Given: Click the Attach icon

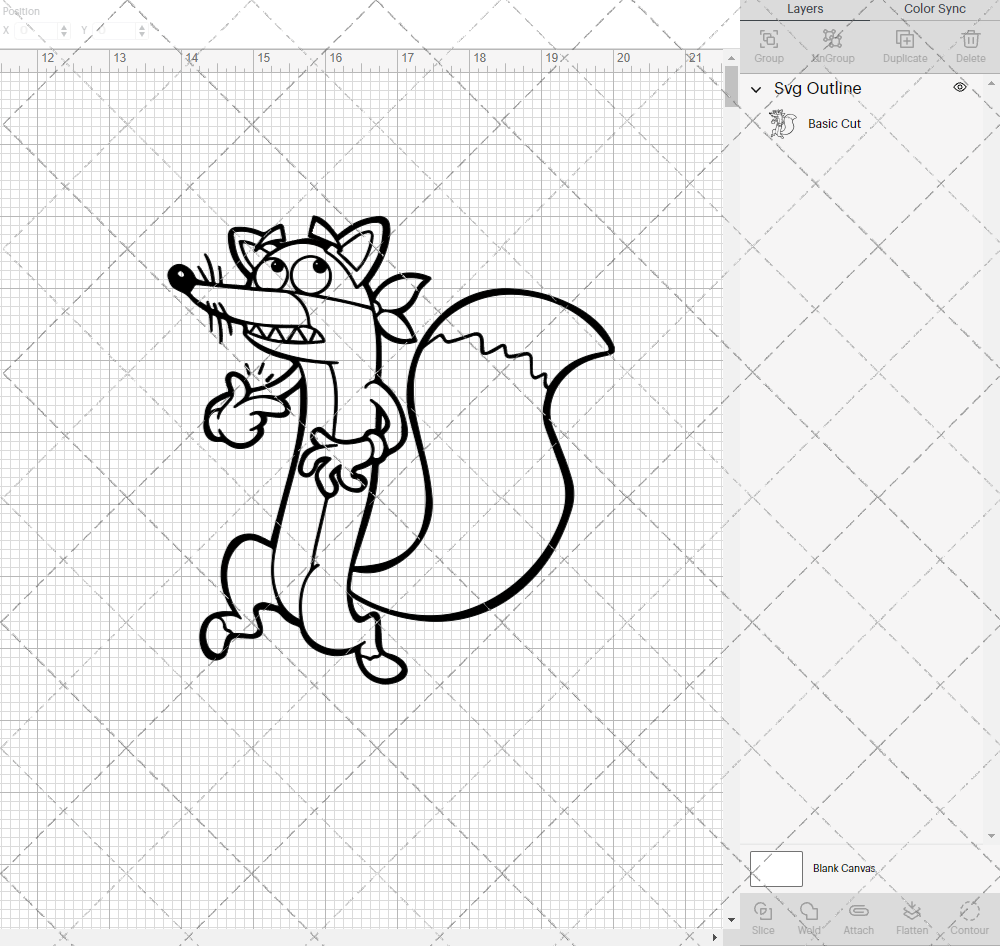Looking at the screenshot, I should [x=858, y=917].
